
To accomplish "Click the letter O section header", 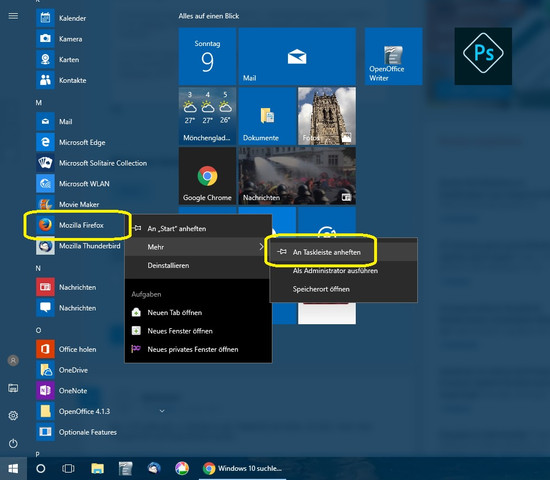I will 38,330.
